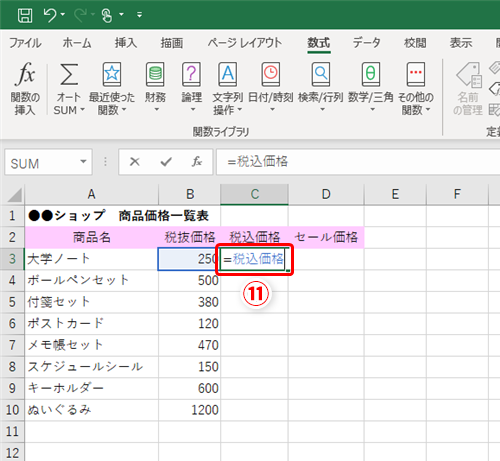Select column C header
The width and height of the screenshot is (500, 461).
pos(255,195)
